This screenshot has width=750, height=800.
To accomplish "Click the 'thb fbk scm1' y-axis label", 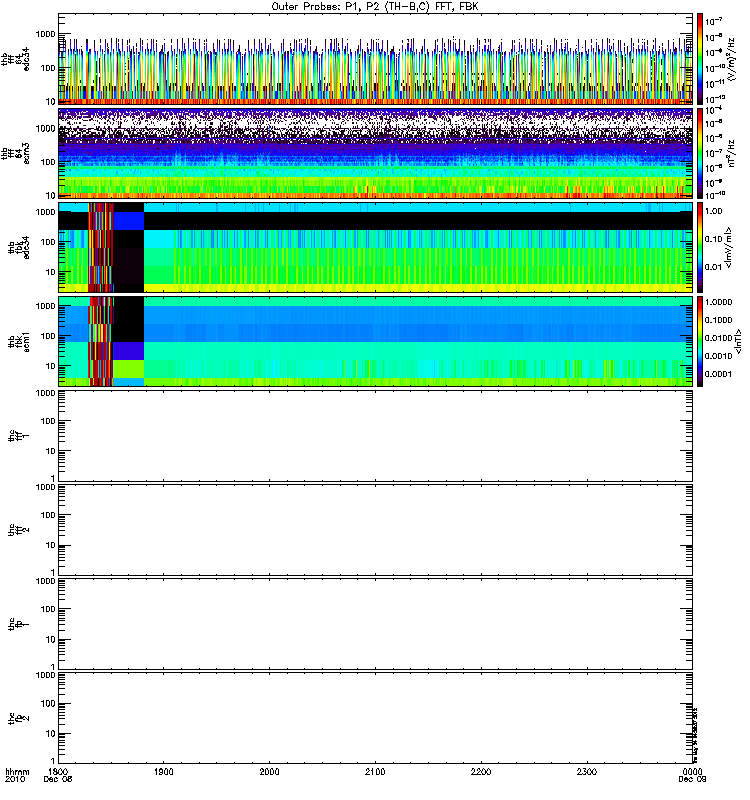I will coord(19,341).
